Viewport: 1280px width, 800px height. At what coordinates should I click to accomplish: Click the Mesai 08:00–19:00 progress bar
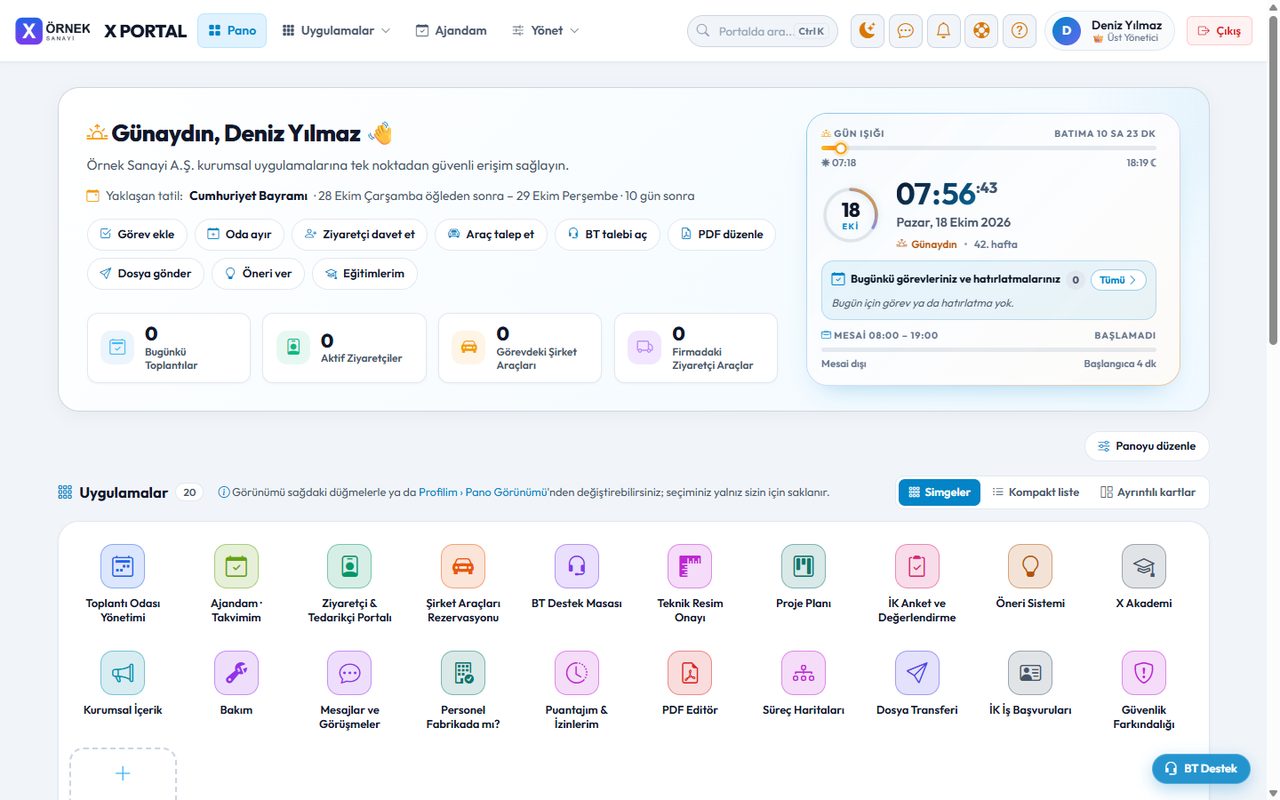tap(988, 350)
